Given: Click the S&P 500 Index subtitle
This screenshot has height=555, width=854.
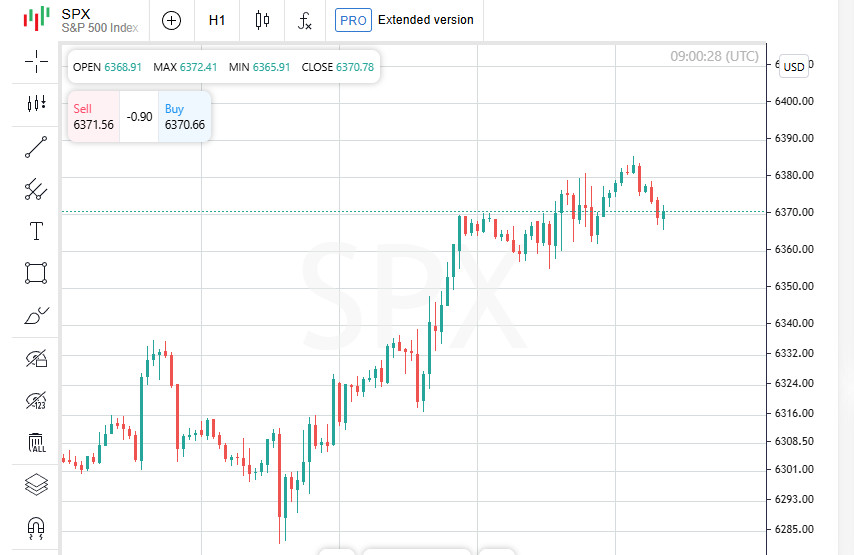Looking at the screenshot, I should [x=100, y=28].
